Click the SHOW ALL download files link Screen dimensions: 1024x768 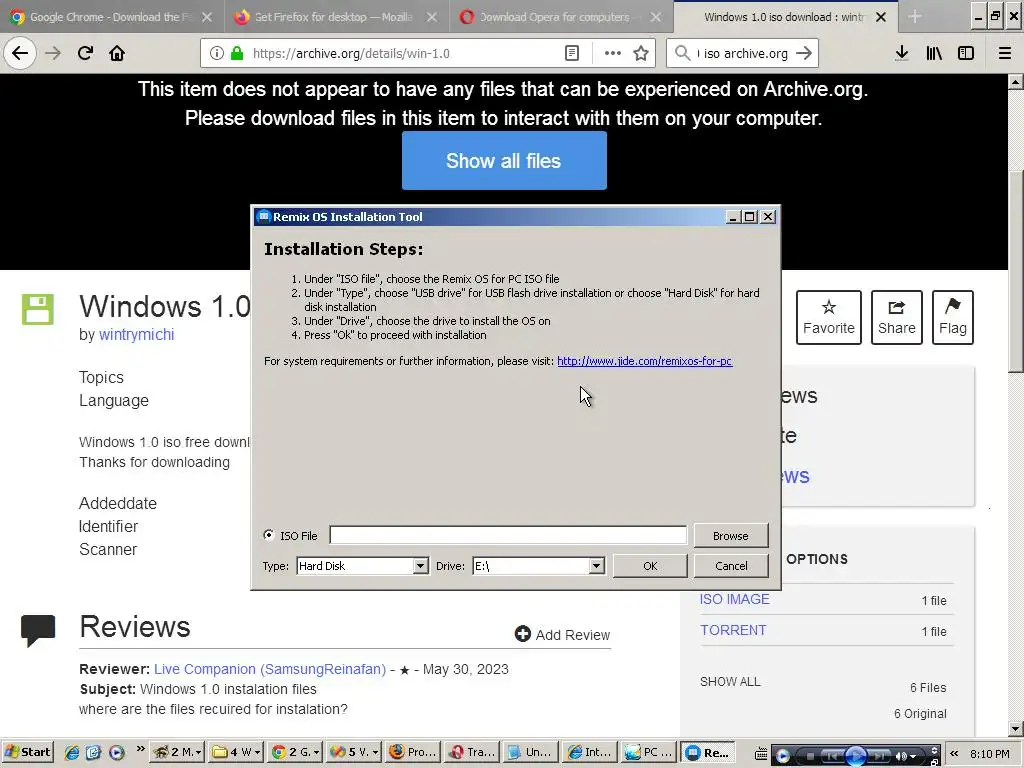click(730, 682)
